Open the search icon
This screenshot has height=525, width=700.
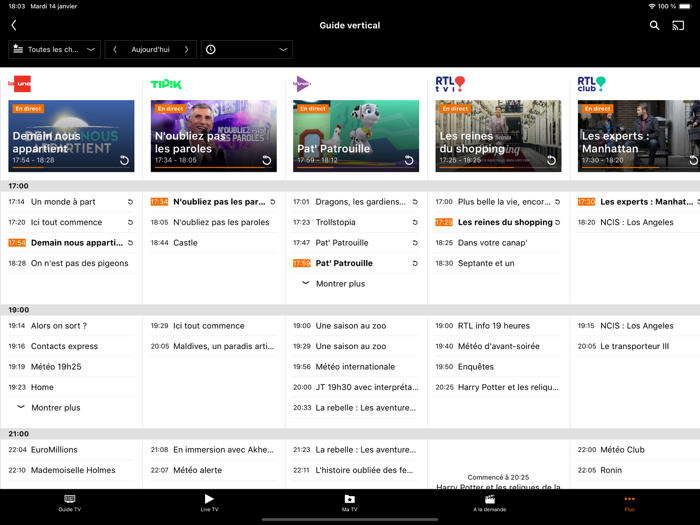point(654,25)
